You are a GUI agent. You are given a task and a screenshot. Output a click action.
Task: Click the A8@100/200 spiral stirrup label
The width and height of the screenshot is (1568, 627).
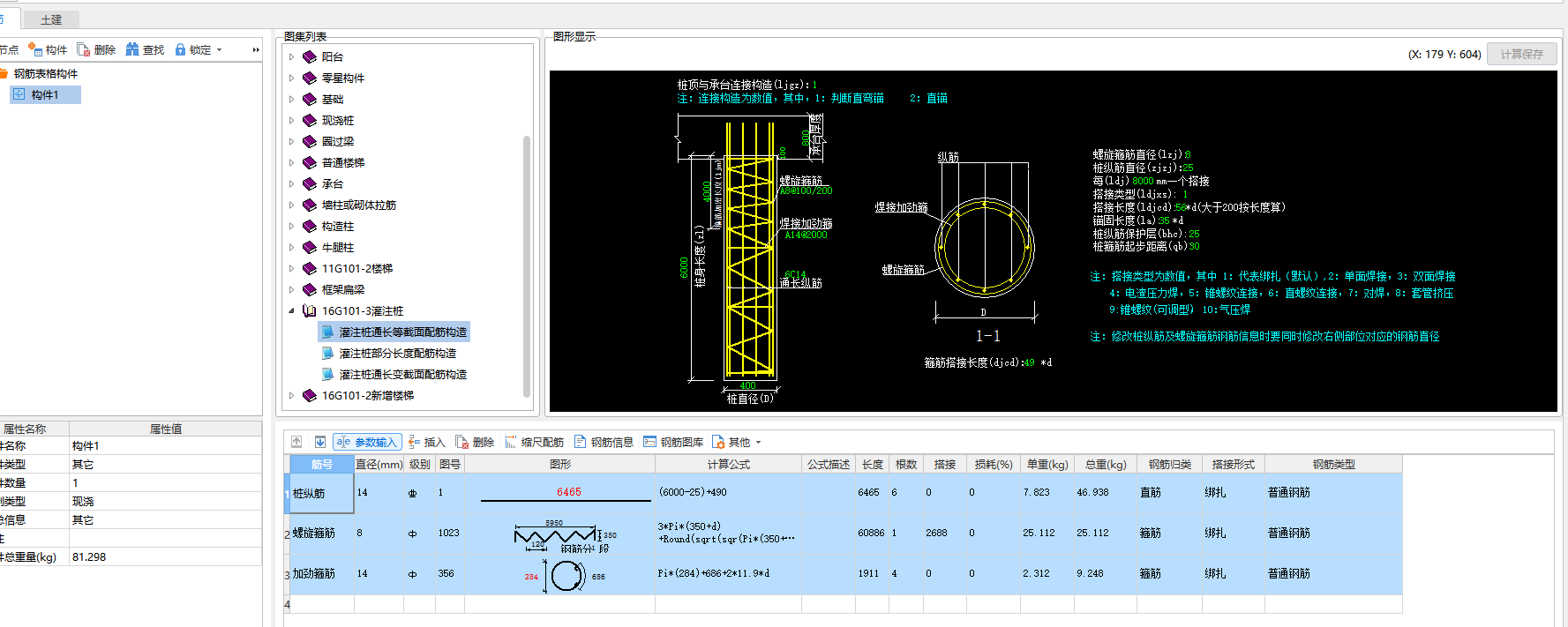point(806,190)
